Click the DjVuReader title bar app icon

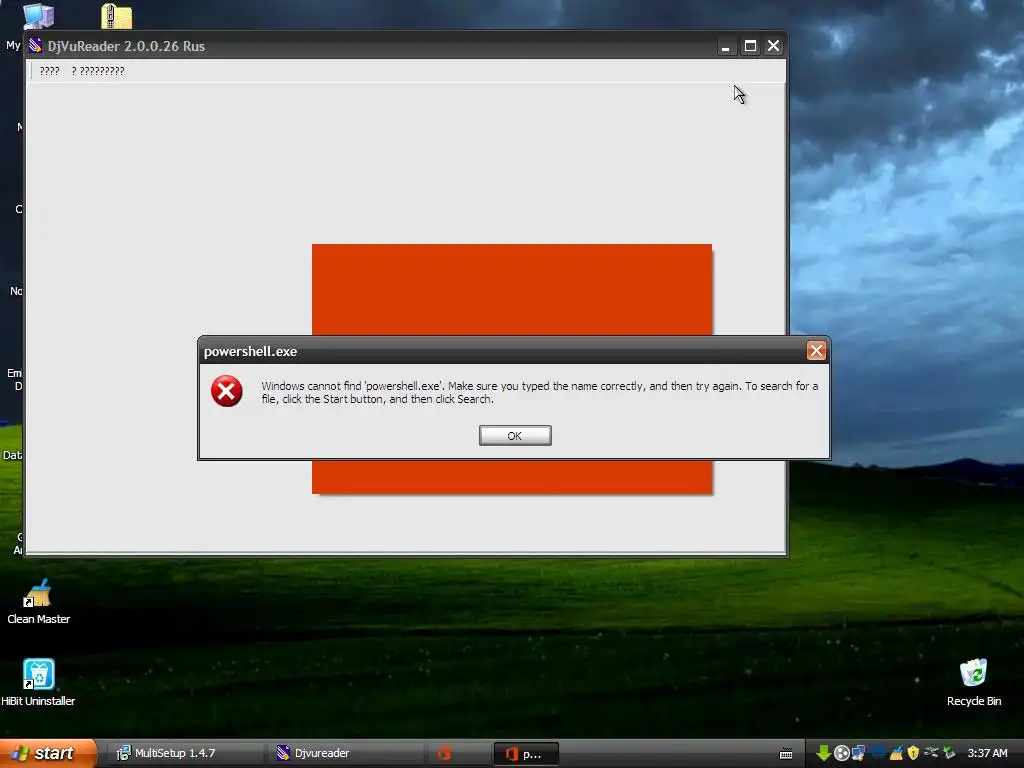pos(35,46)
